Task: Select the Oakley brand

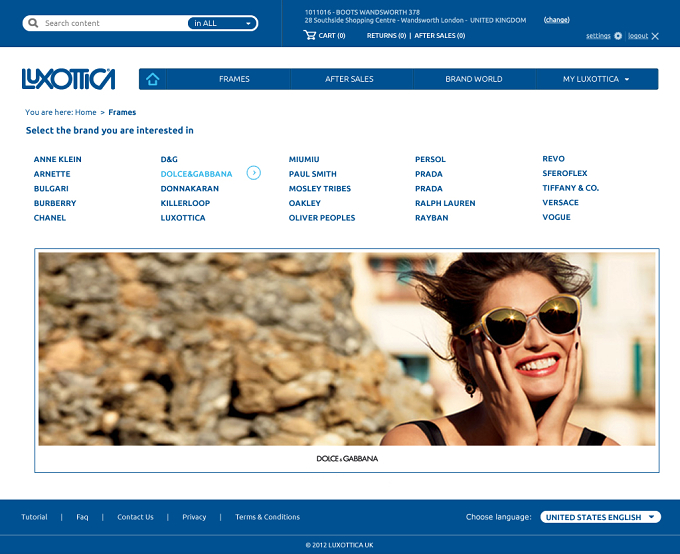Action: click(305, 203)
